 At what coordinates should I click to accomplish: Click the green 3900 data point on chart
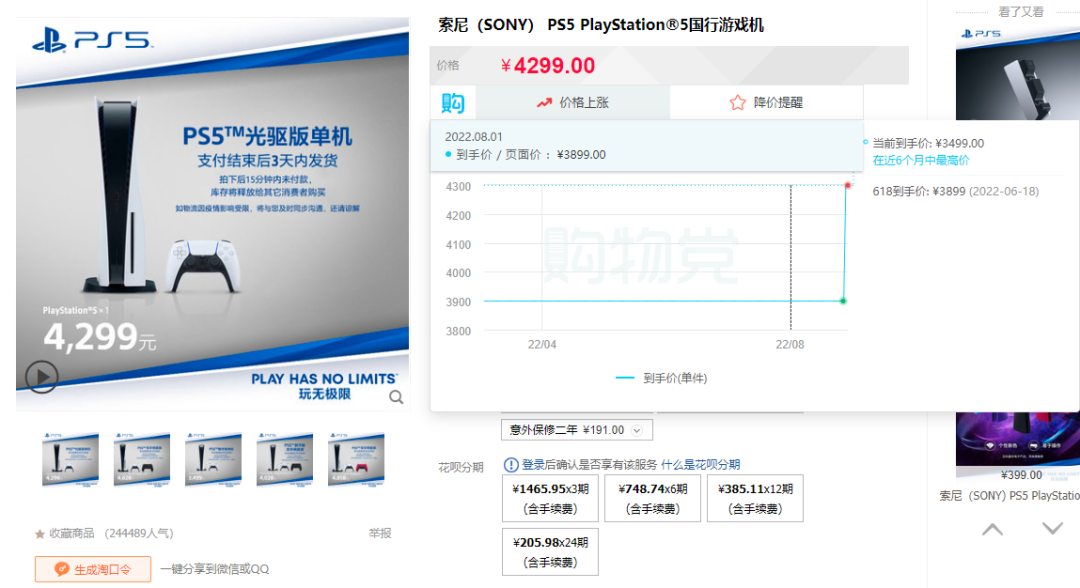point(843,301)
